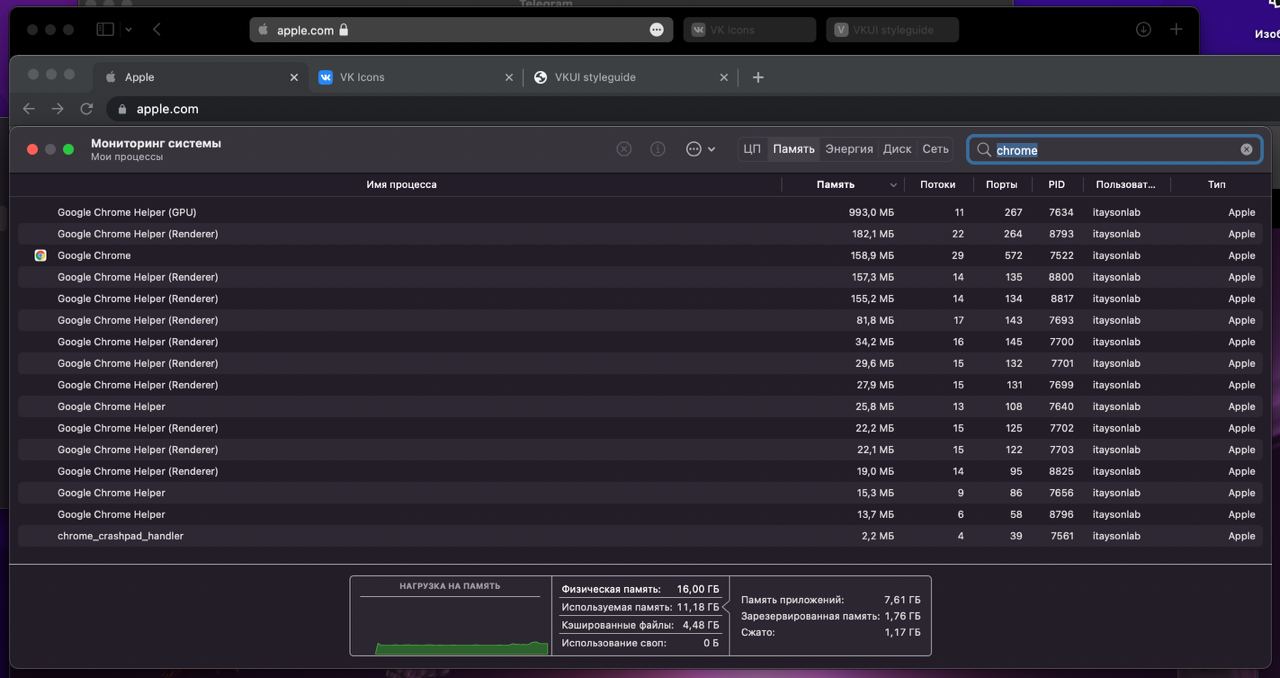1280x678 pixels.
Task: Focus the search field containing chrome
Action: tap(1114, 149)
